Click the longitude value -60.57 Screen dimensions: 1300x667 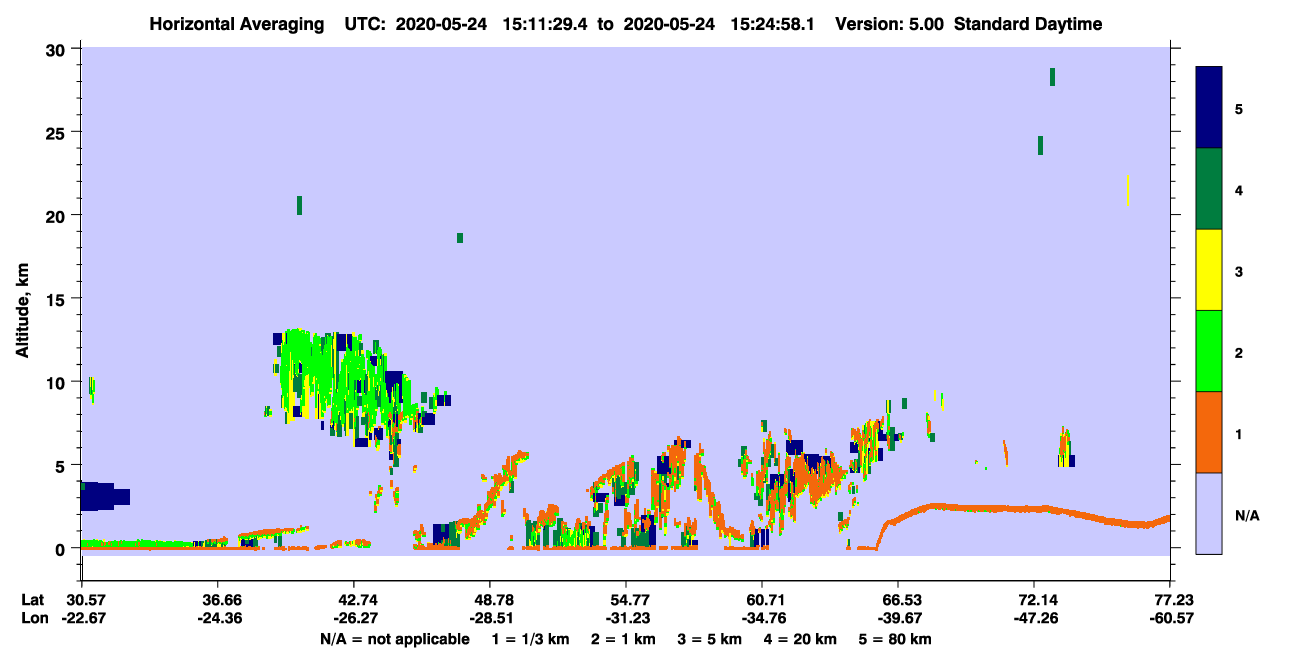[1170, 618]
